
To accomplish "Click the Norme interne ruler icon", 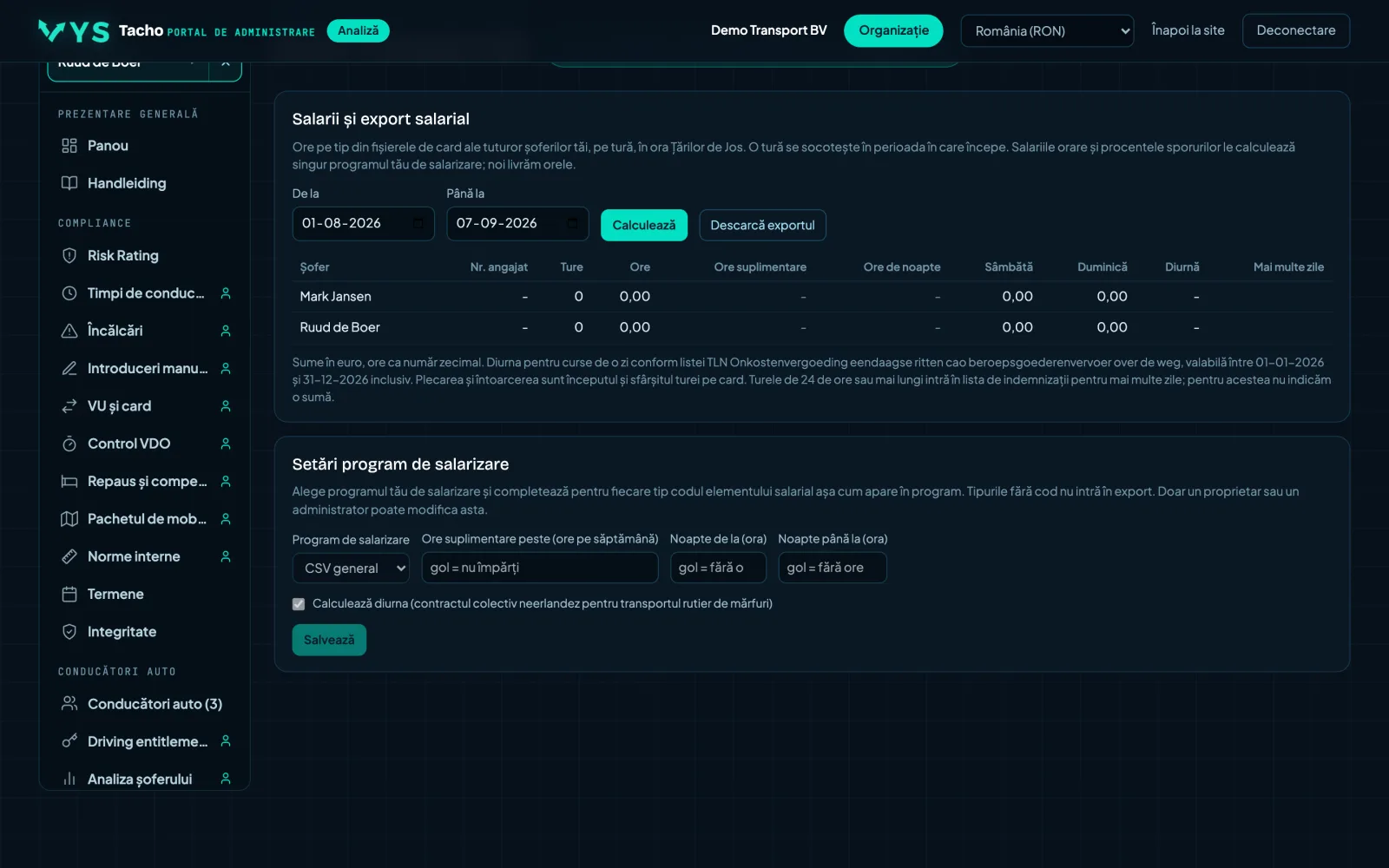I will (x=69, y=556).
